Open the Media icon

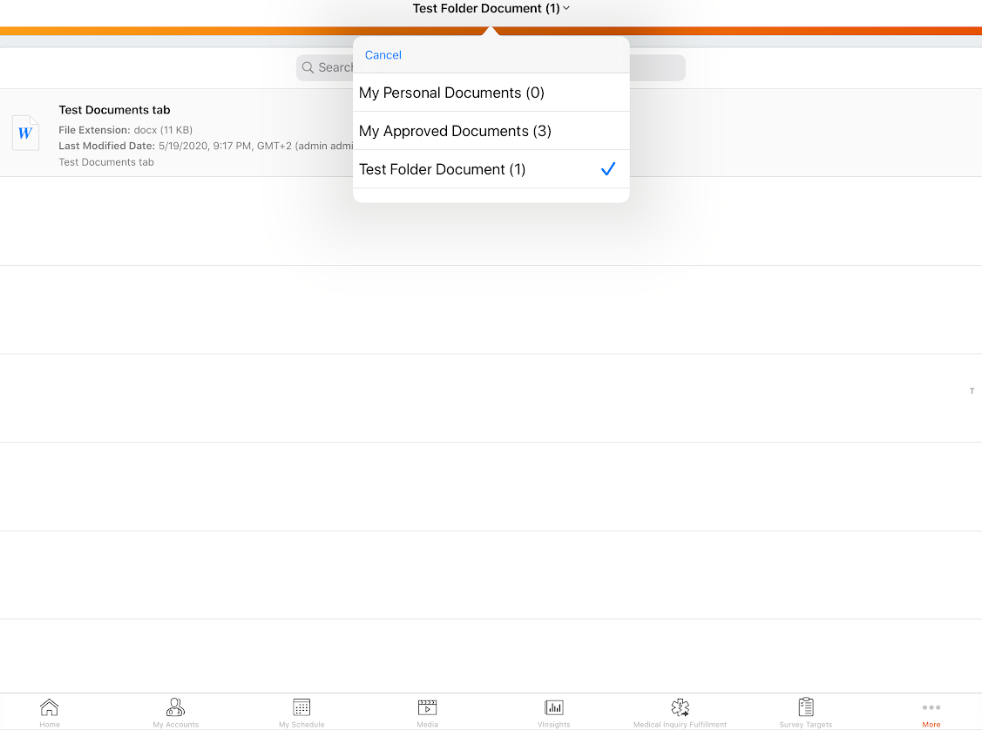pos(427,708)
